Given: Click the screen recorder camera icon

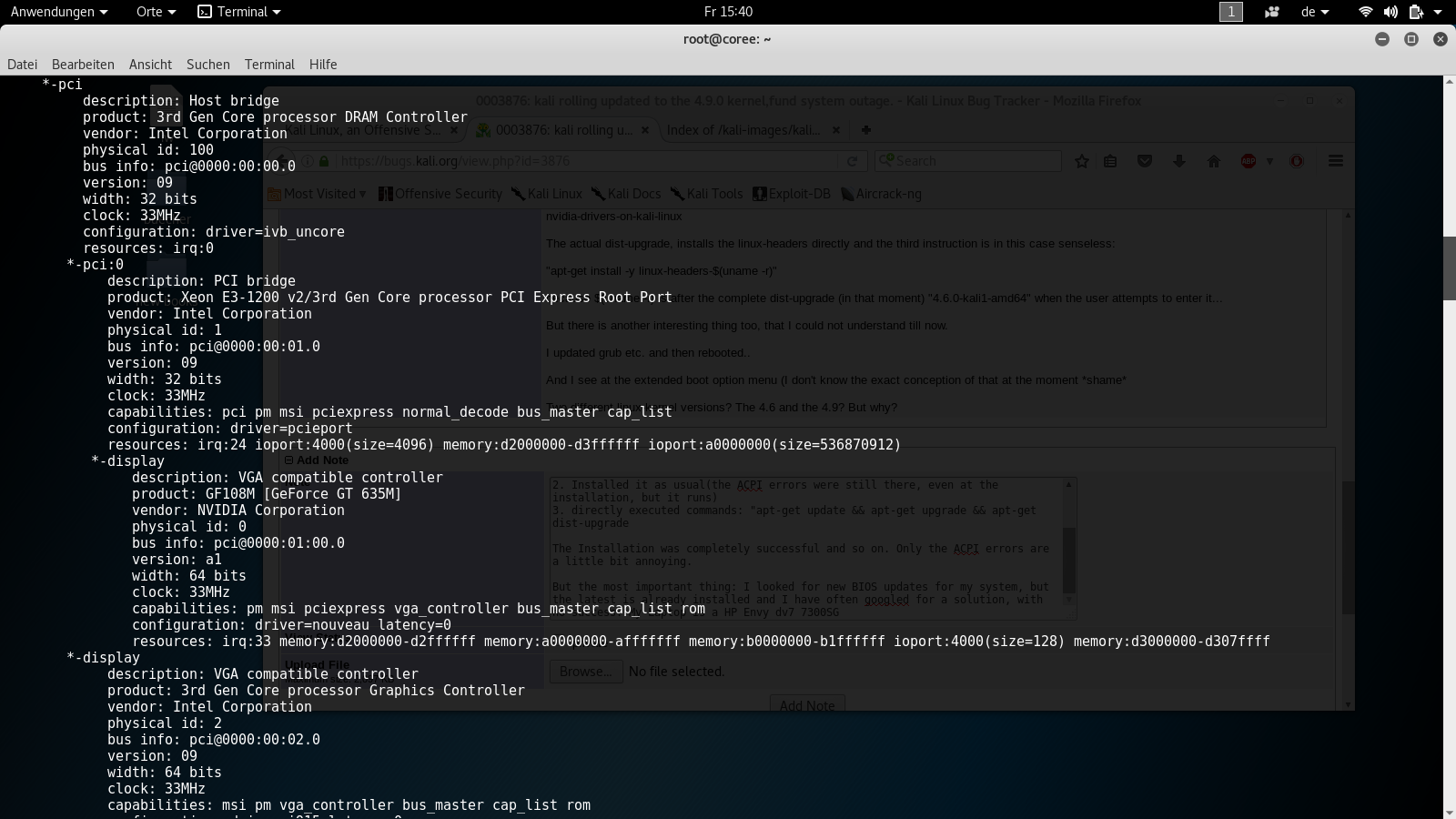Looking at the screenshot, I should pos(1271,12).
